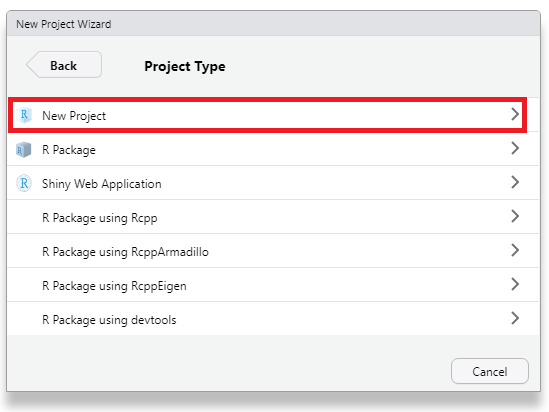The width and height of the screenshot is (549, 412).
Task: Go Back to the previous wizard step
Action: (64, 65)
